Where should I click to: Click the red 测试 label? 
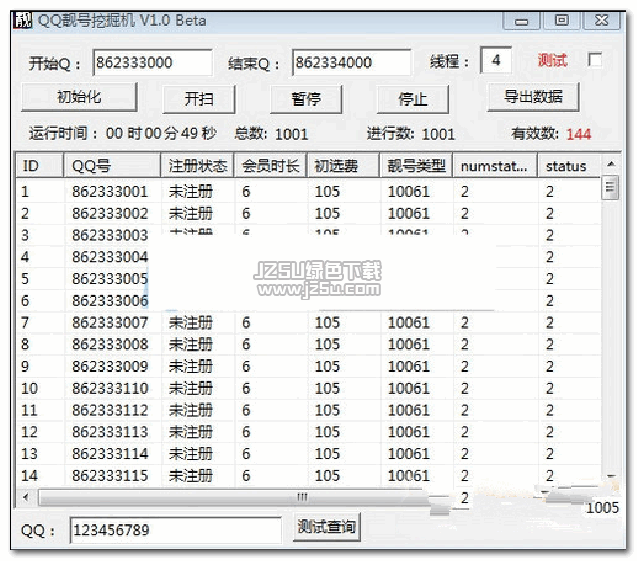[552, 60]
